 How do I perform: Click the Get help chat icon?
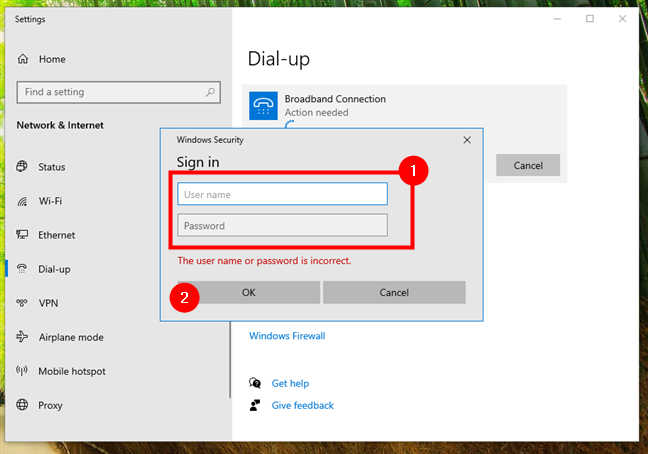[x=255, y=383]
